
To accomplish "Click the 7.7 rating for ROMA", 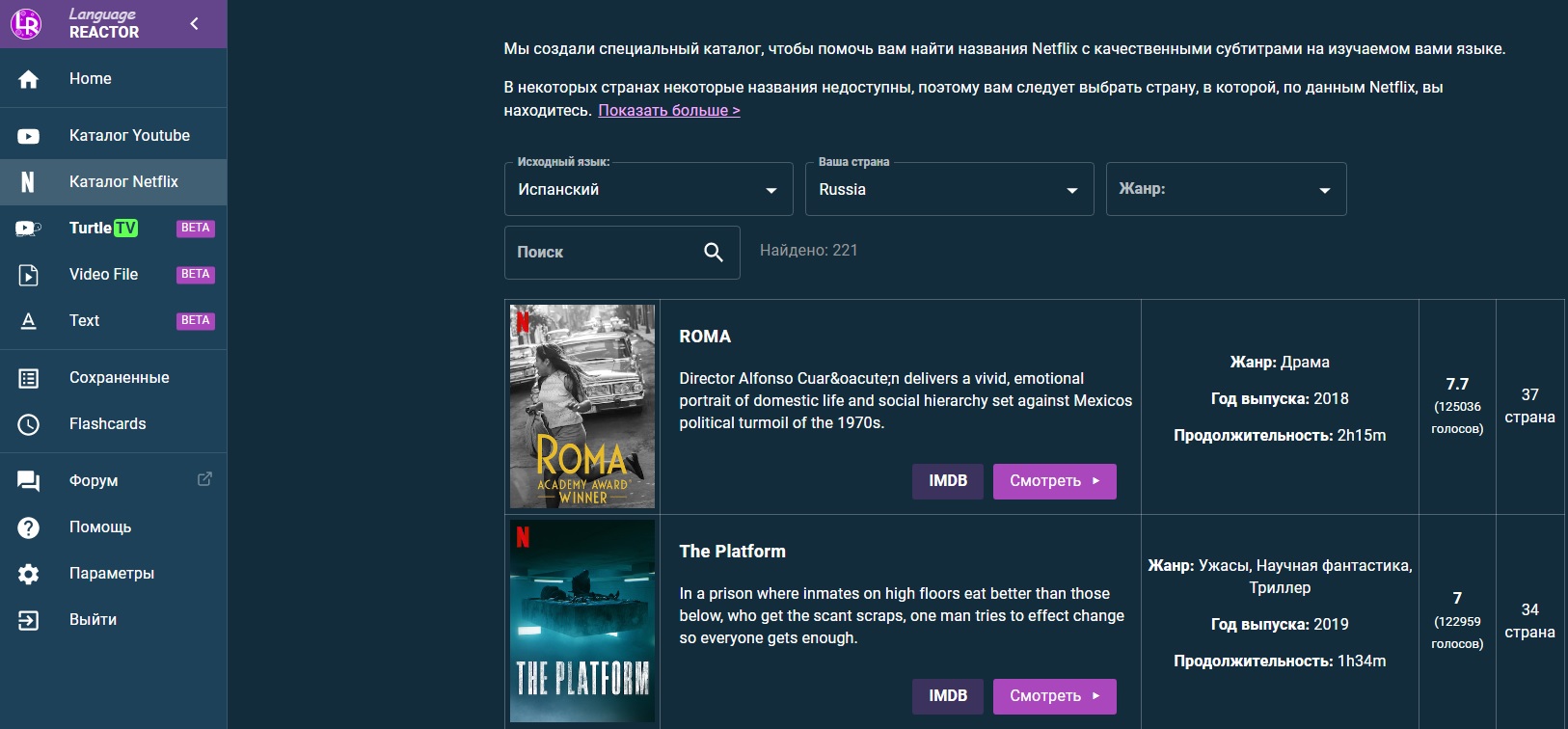I will (x=1457, y=384).
